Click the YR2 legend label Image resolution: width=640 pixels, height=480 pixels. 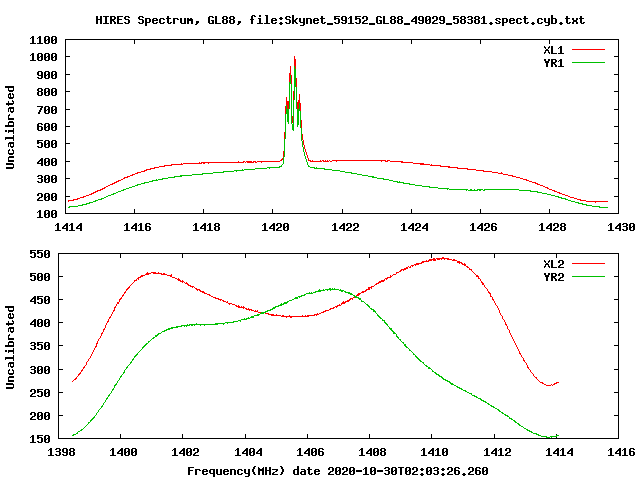[x=553, y=277]
